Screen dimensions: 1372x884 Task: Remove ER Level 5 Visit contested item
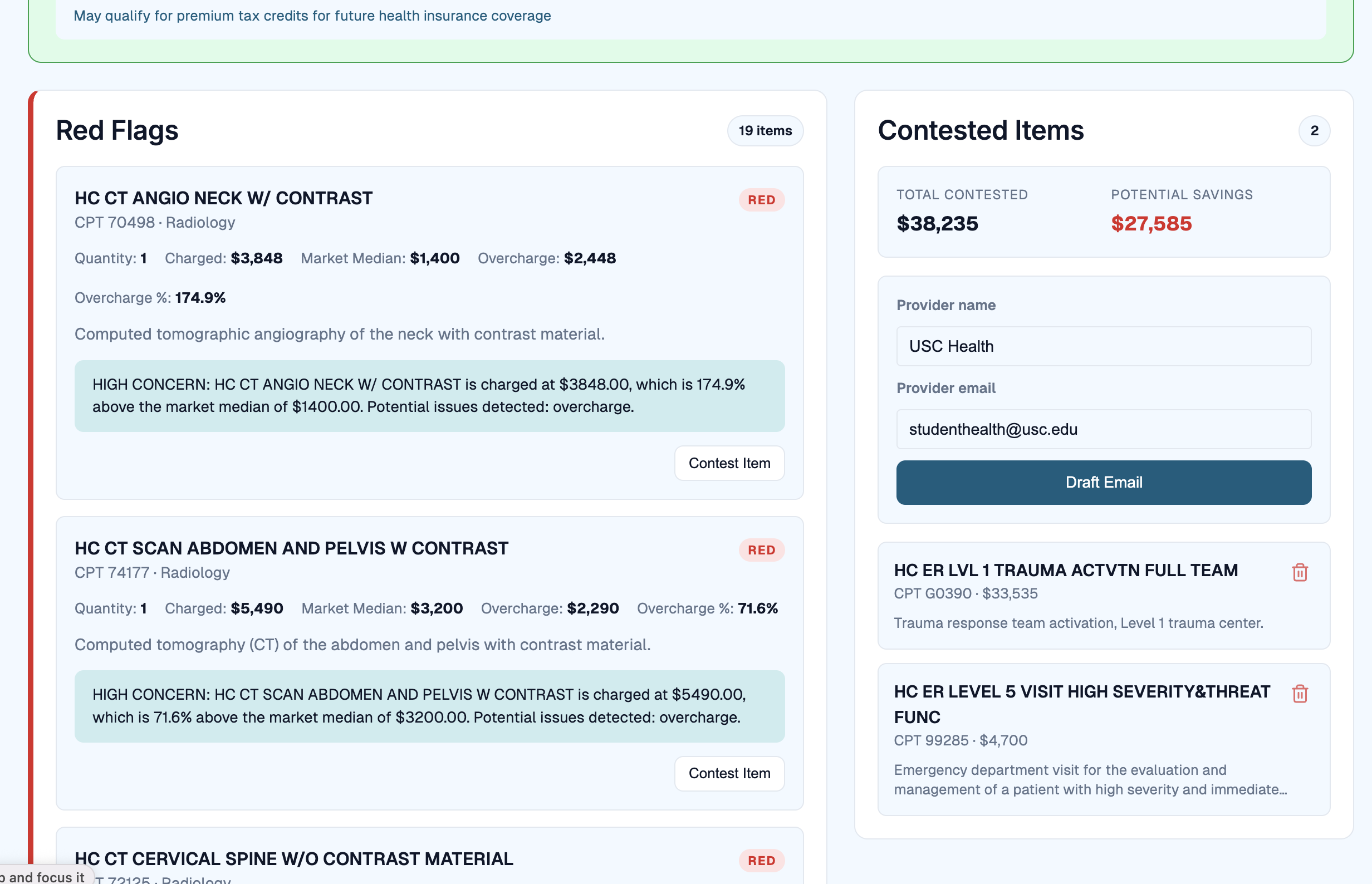click(1300, 694)
